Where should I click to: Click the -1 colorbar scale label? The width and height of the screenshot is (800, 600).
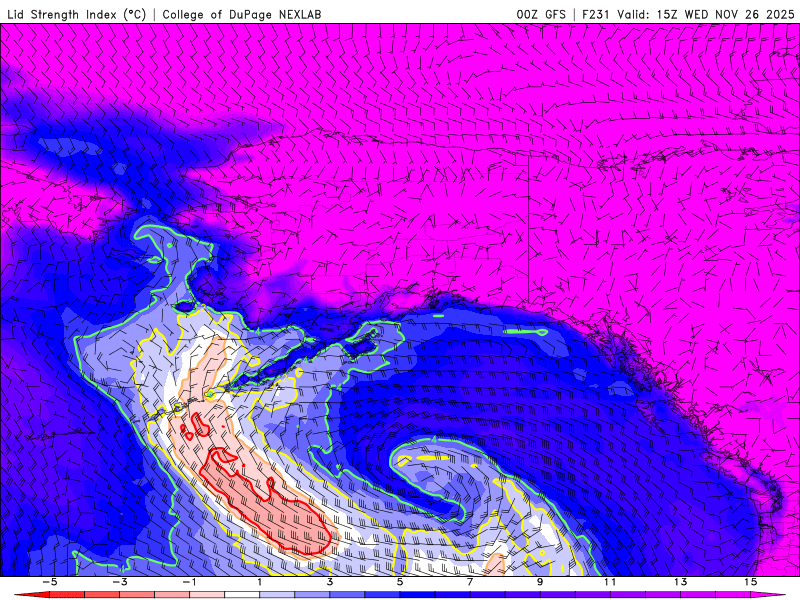[189, 582]
